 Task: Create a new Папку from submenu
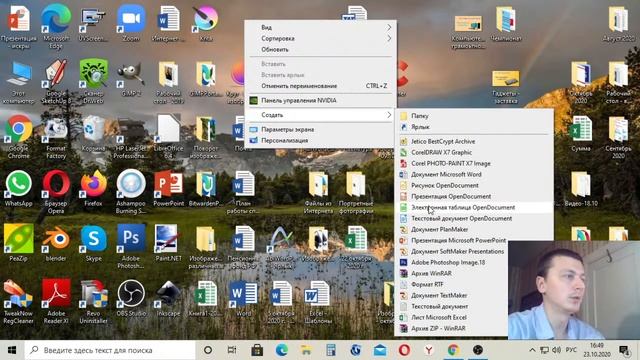474,116
